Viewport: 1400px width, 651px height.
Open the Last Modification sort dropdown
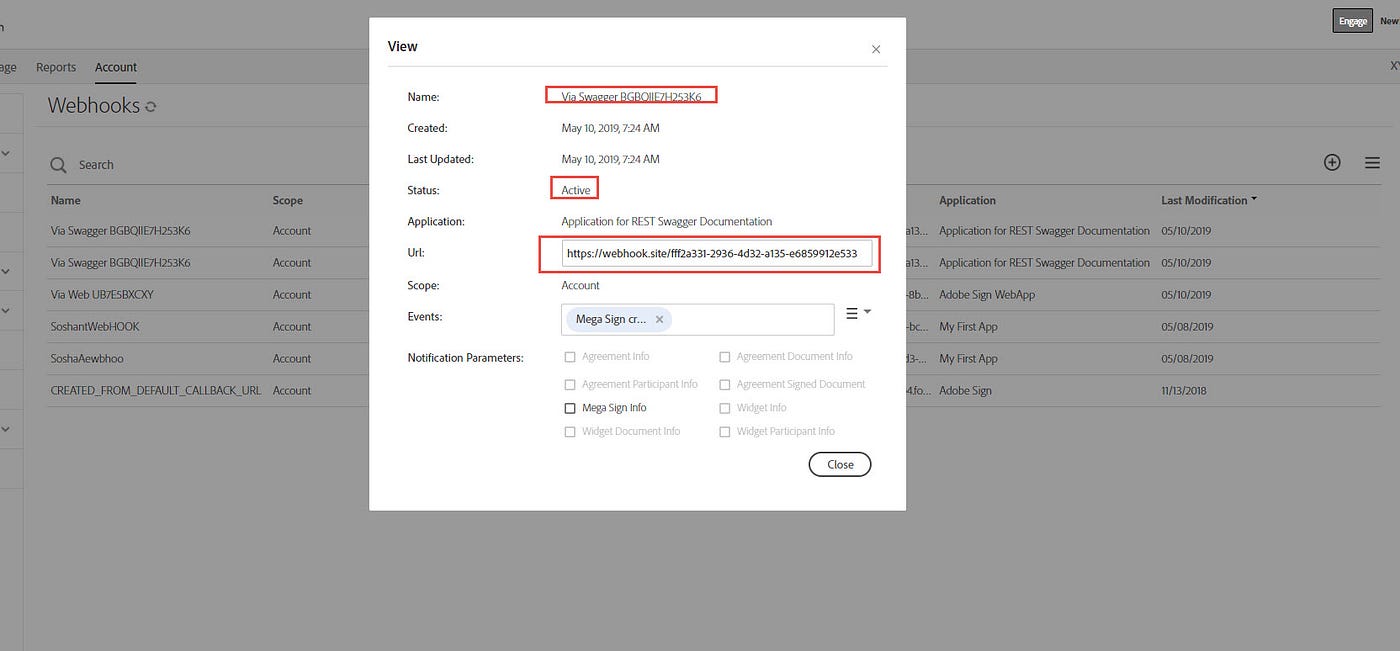(x=1209, y=199)
